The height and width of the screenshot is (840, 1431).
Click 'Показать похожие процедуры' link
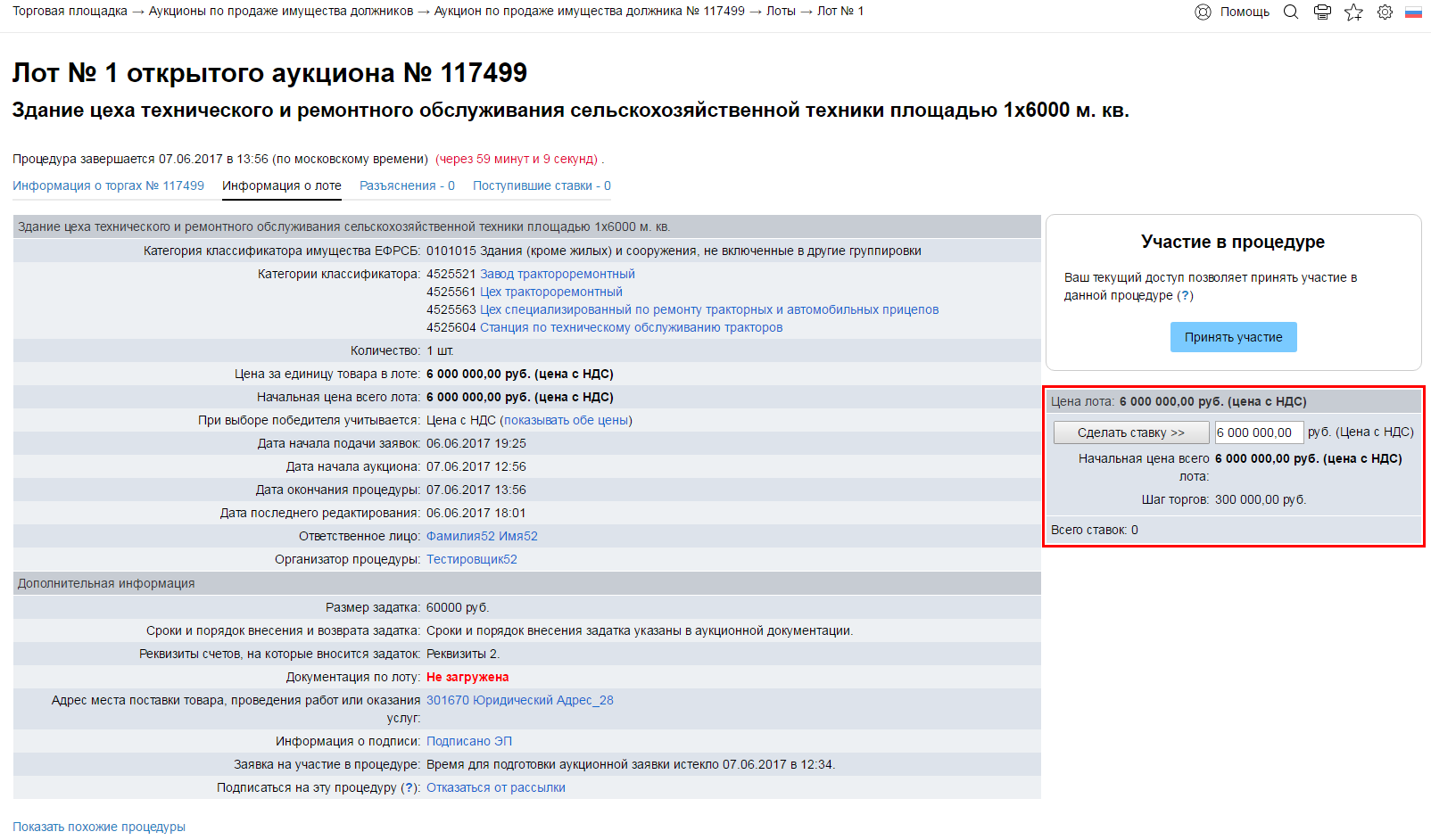click(x=99, y=827)
